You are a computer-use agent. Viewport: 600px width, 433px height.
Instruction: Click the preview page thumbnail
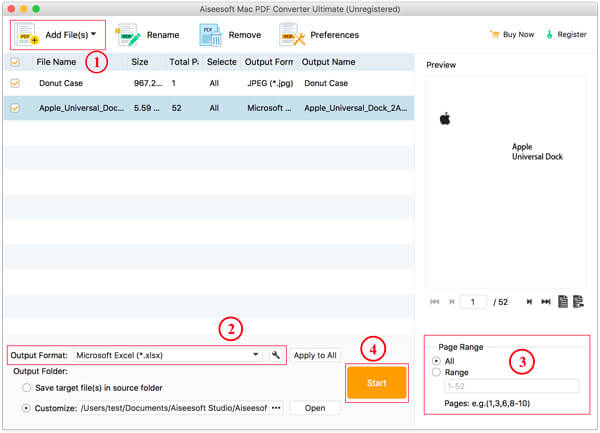[x=505, y=183]
